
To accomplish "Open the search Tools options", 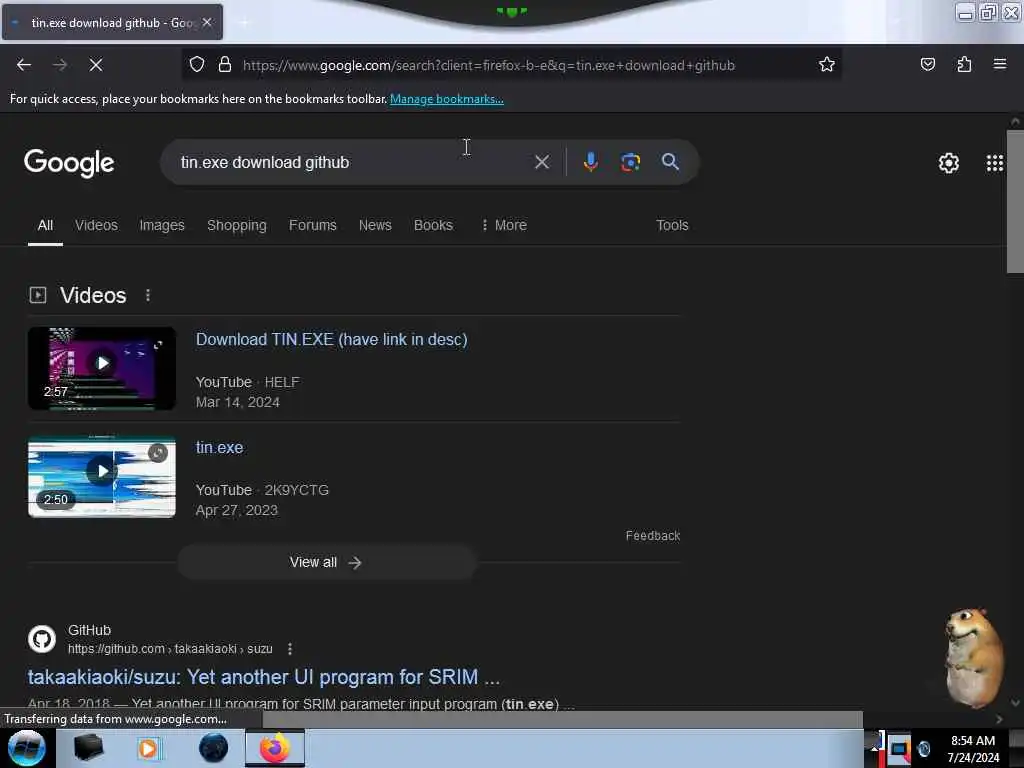I will coord(672,225).
